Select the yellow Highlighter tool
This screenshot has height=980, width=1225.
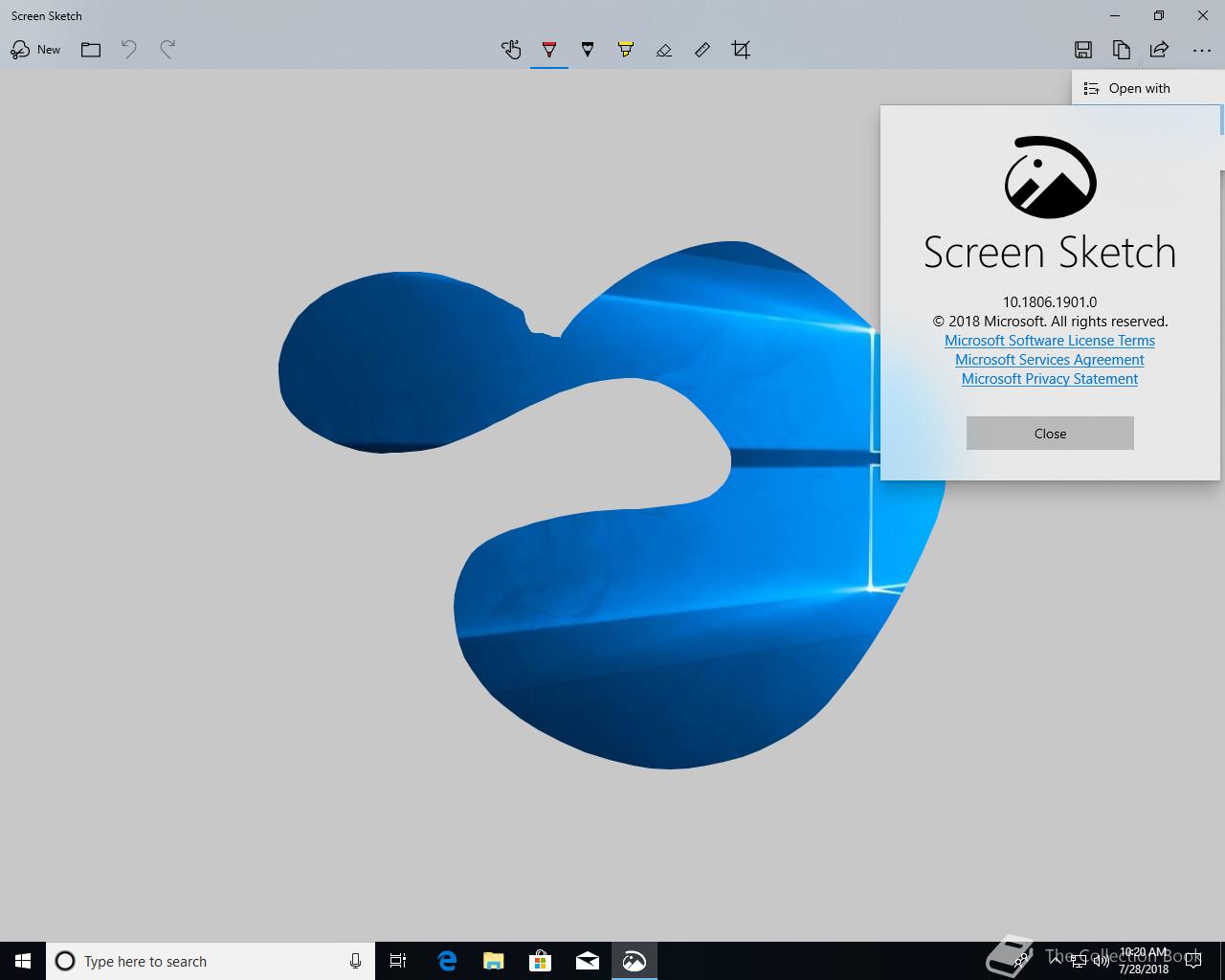point(626,50)
